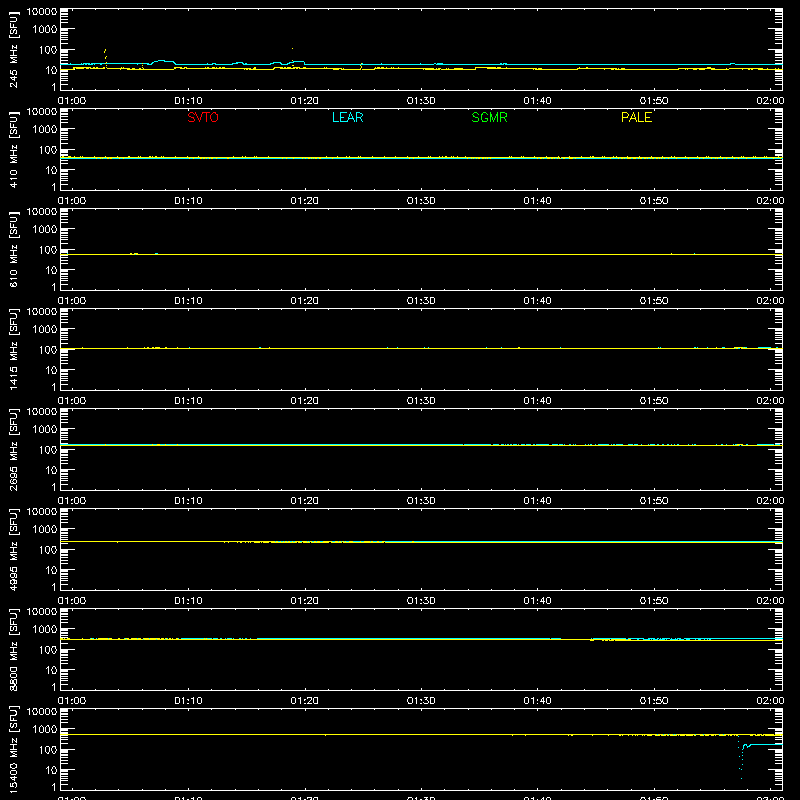Click the green SGMR station legend label

pyautogui.click(x=489, y=117)
